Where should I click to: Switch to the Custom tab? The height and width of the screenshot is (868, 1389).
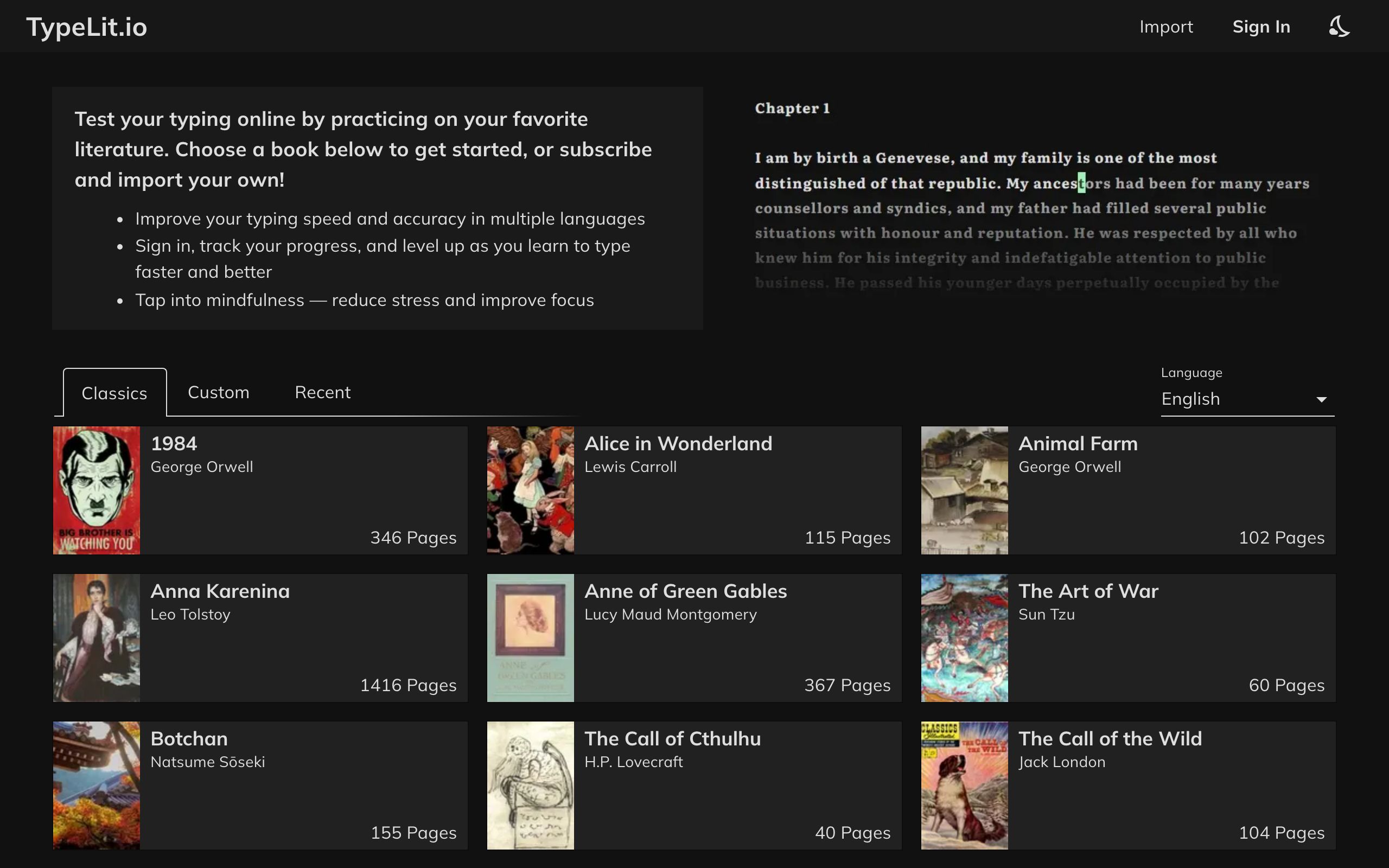pyautogui.click(x=218, y=392)
